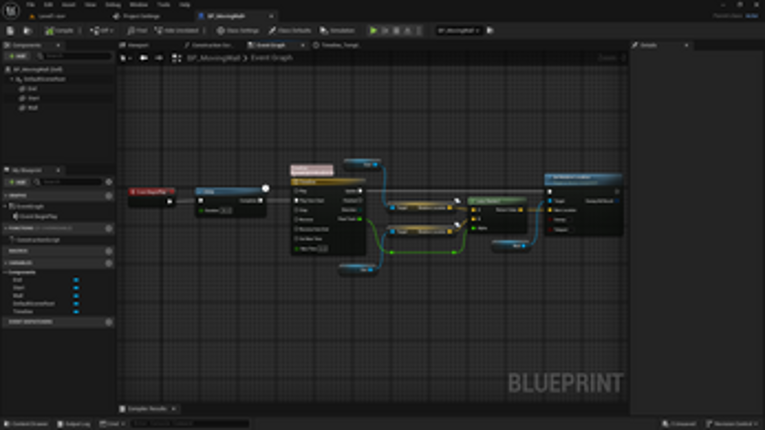
Task: Open the Asset menu
Action: click(68, 4)
